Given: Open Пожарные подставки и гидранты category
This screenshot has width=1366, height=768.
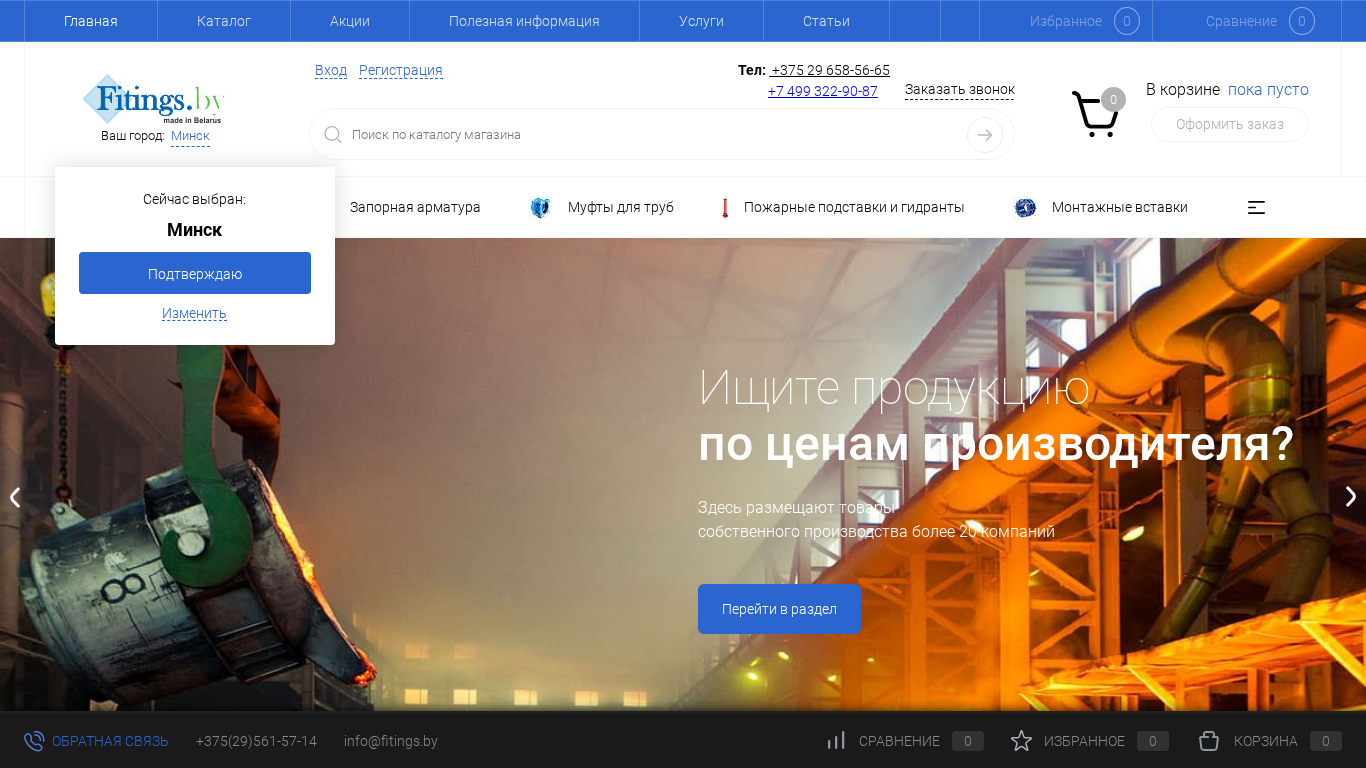Looking at the screenshot, I should click(x=854, y=208).
